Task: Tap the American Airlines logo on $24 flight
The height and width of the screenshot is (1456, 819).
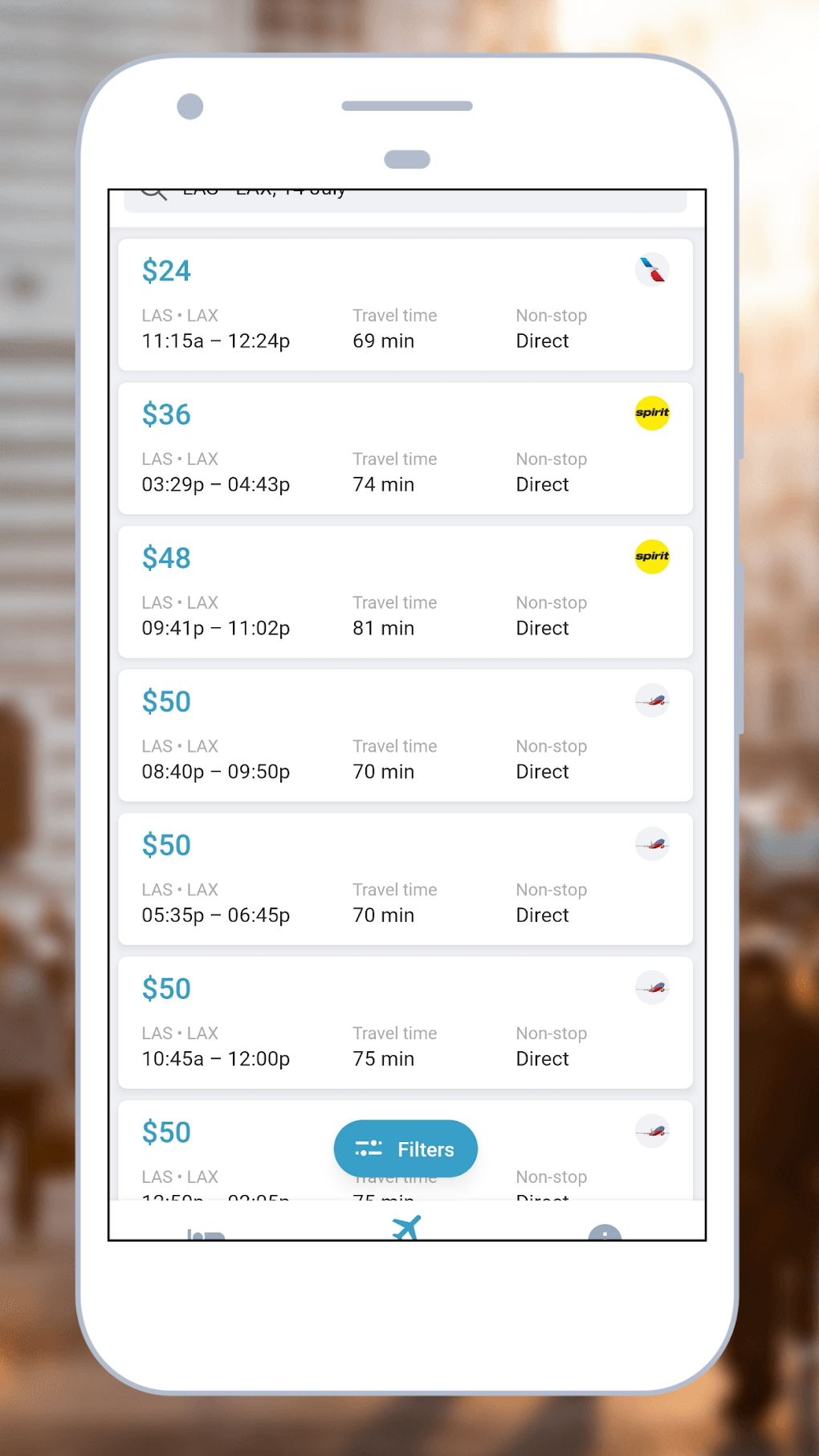Action: (652, 270)
